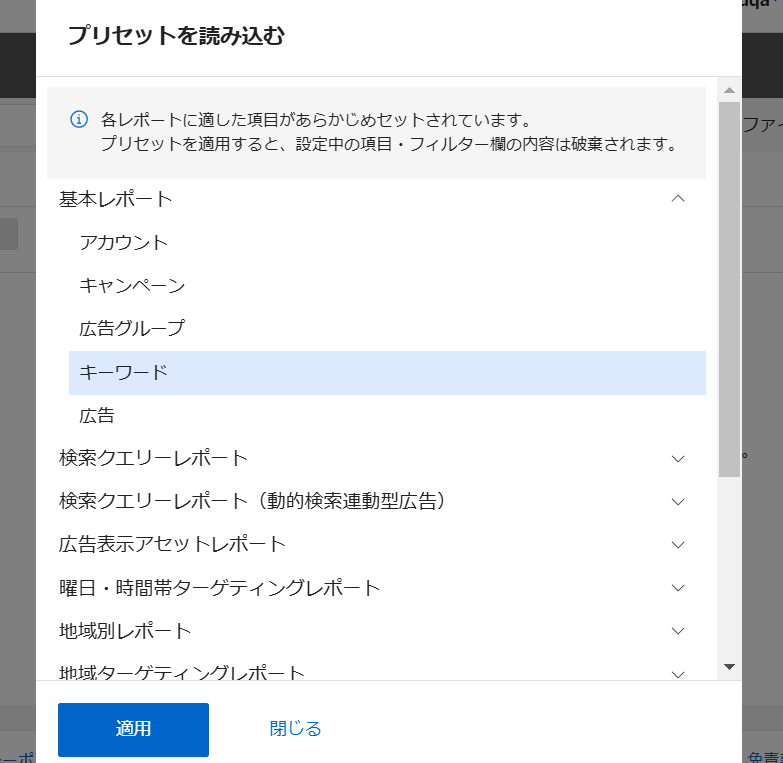The image size is (783, 763).
Task: Click the 地域別レポート section label
Action: click(x=125, y=631)
